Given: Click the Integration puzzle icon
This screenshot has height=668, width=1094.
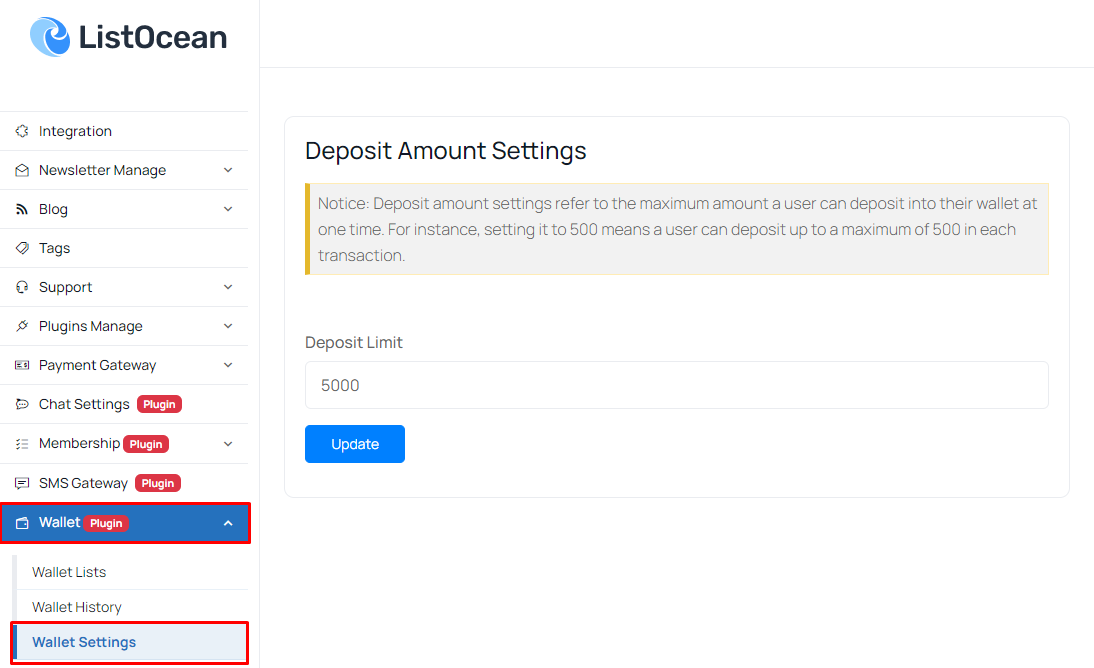Looking at the screenshot, I should click(22, 131).
